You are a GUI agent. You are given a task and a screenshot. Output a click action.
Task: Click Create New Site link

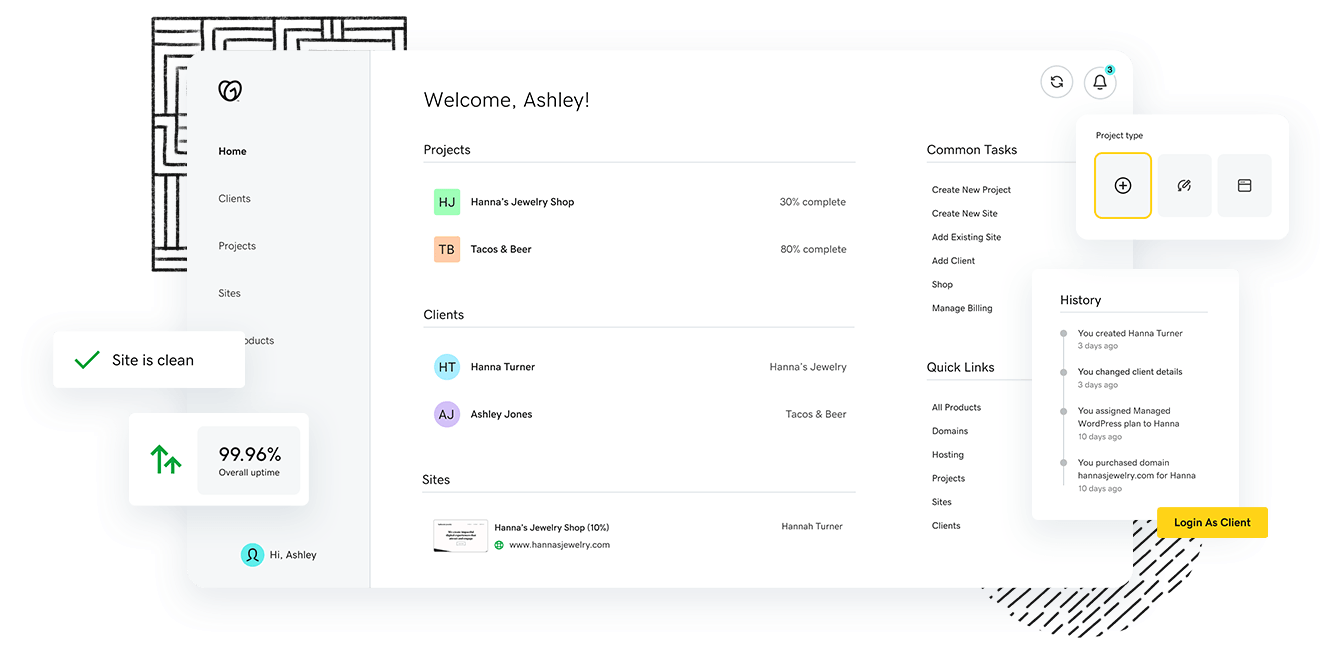[965, 213]
